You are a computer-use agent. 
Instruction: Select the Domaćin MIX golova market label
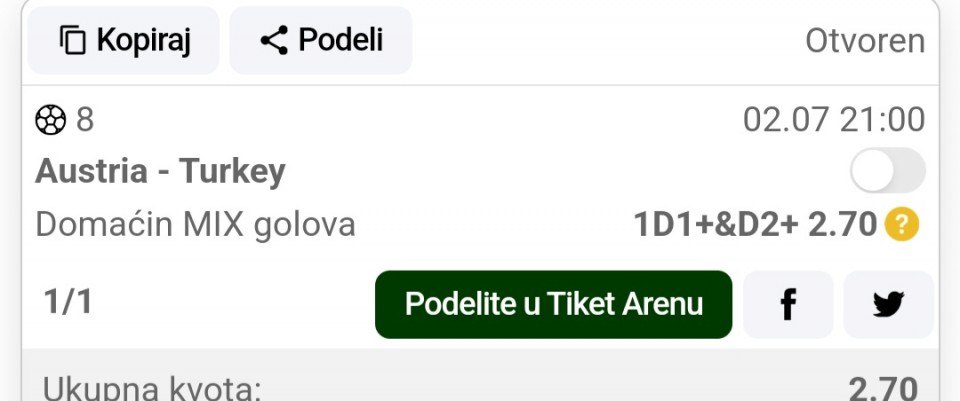tap(195, 225)
